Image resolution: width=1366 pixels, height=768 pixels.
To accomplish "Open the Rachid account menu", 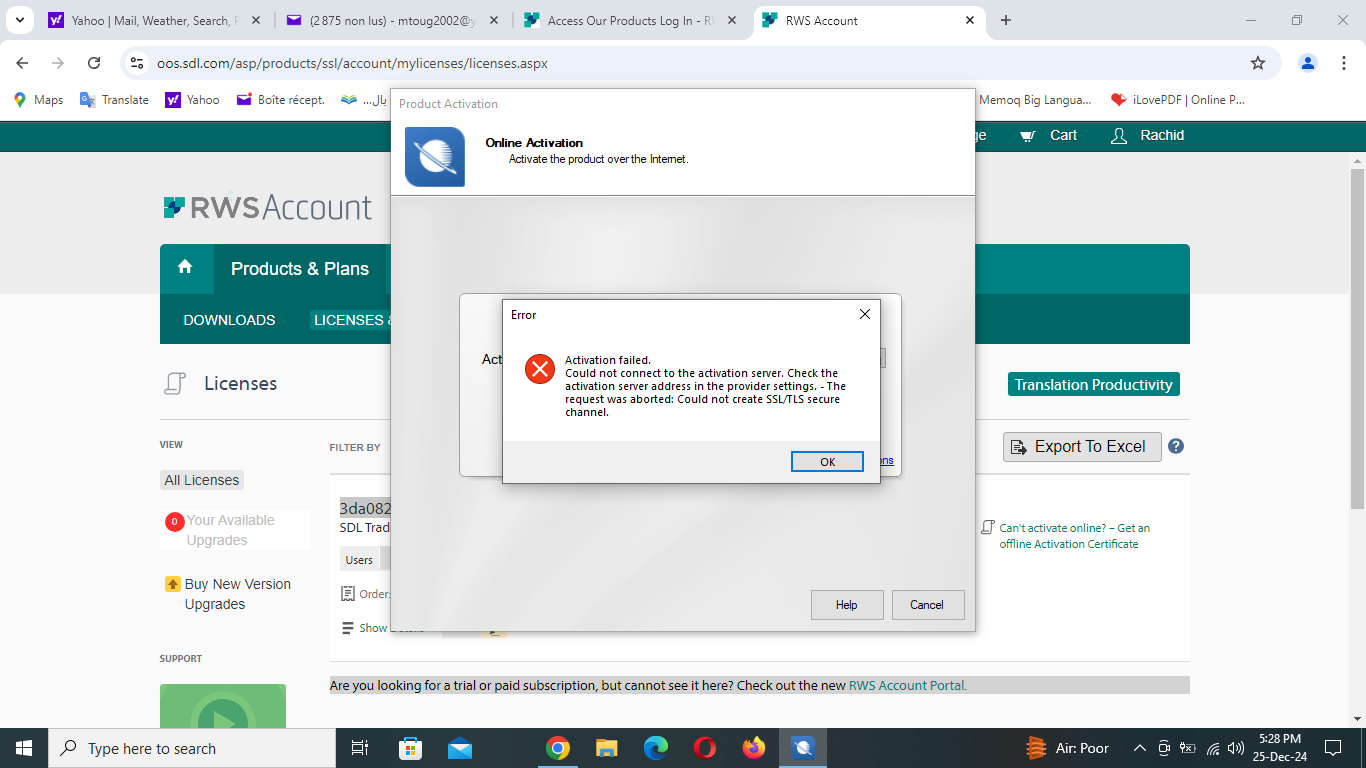I will tap(1148, 135).
